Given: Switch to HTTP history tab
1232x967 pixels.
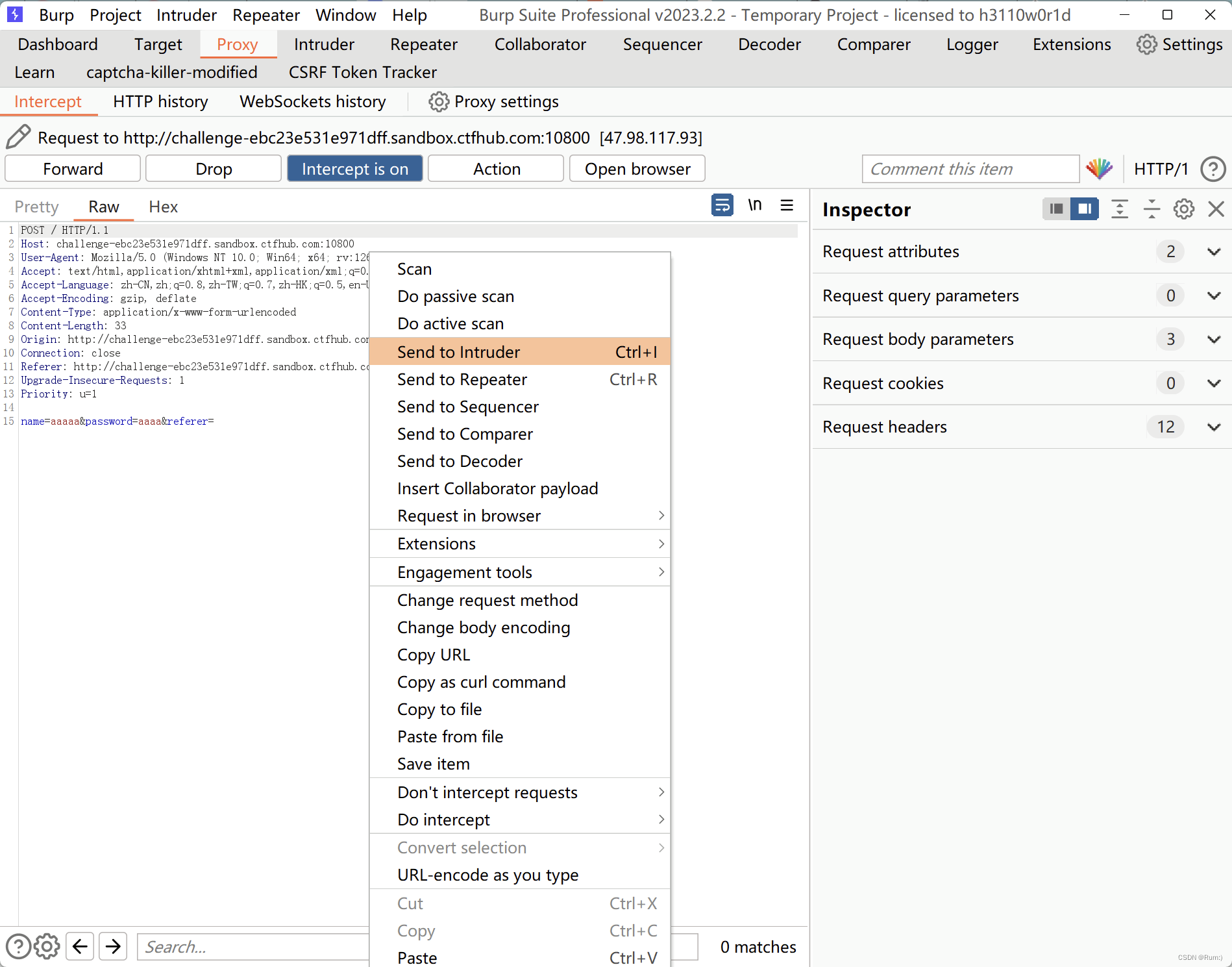Looking at the screenshot, I should click(x=160, y=102).
